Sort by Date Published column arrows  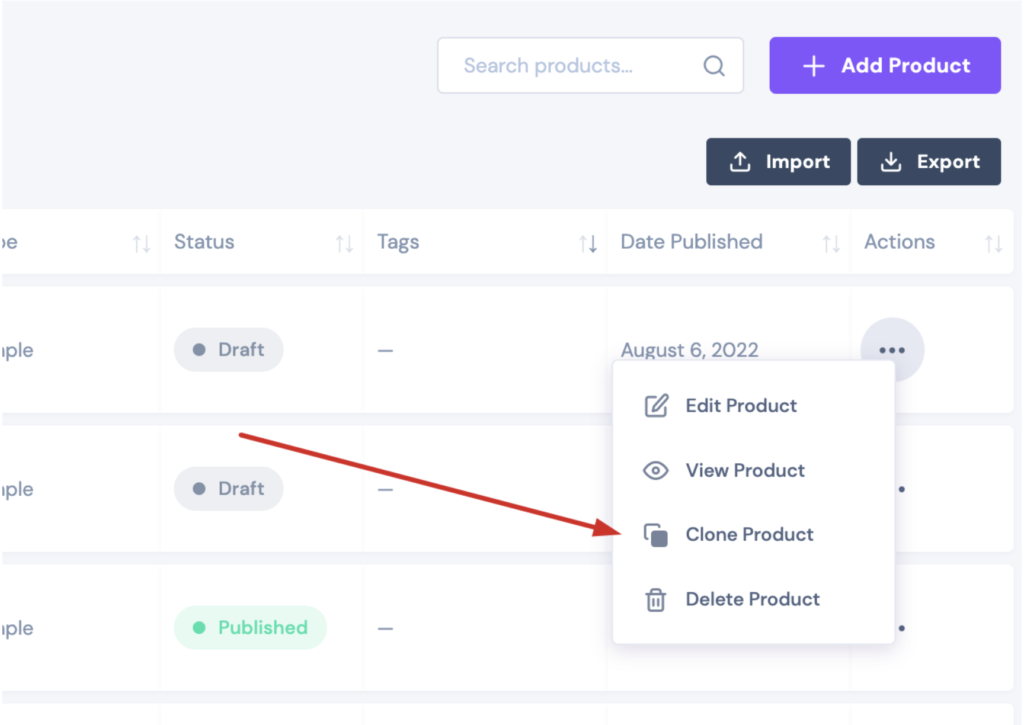831,244
